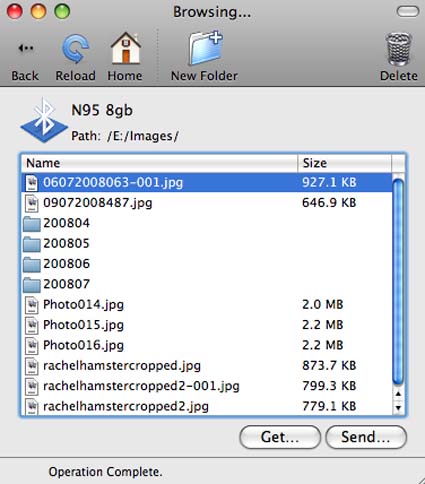
Task: Select file name rachelhamstercropped2.jpg
Action: click(126, 407)
